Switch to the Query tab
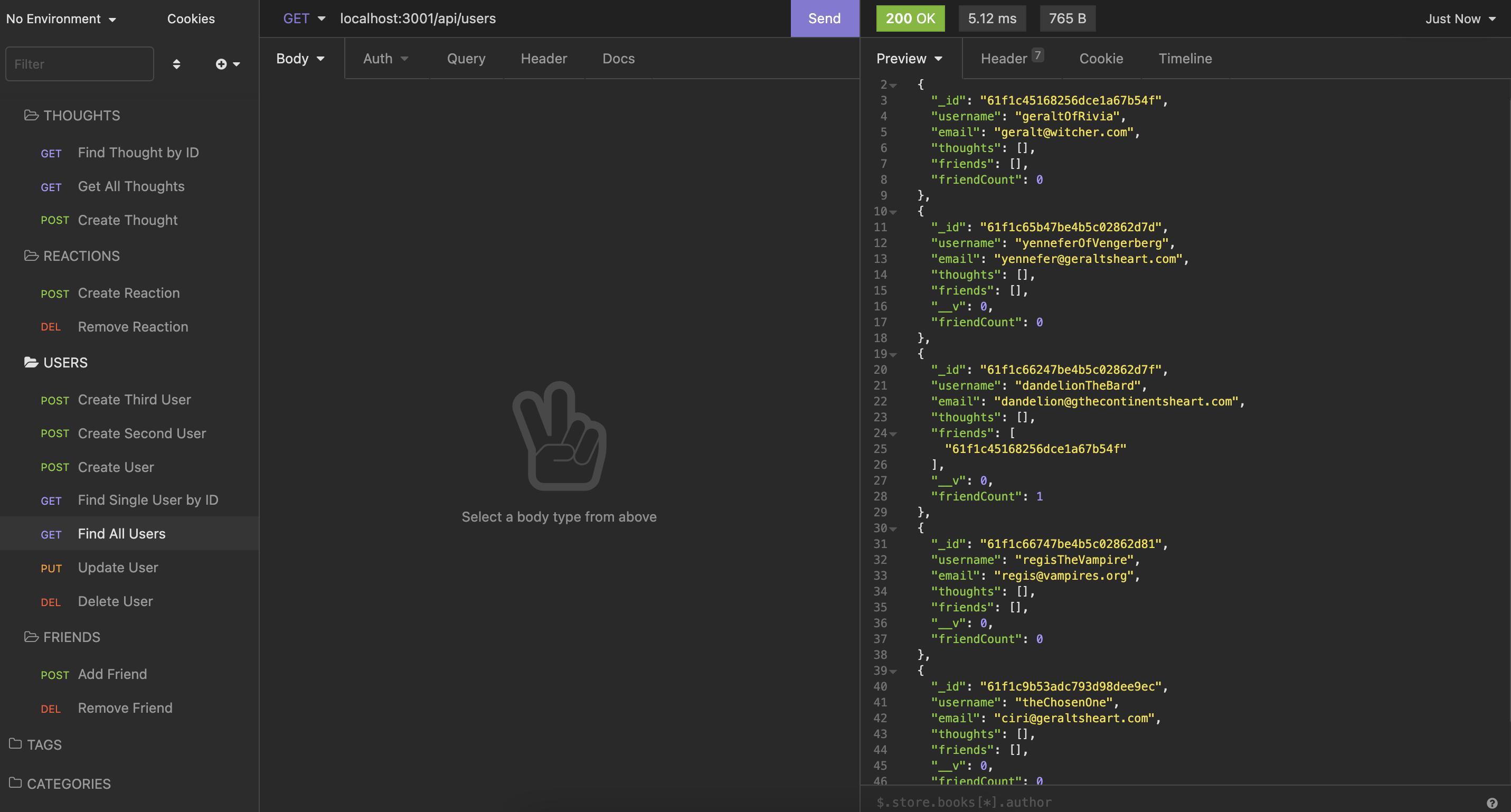Viewport: 1511px width, 812px height. tap(466, 59)
